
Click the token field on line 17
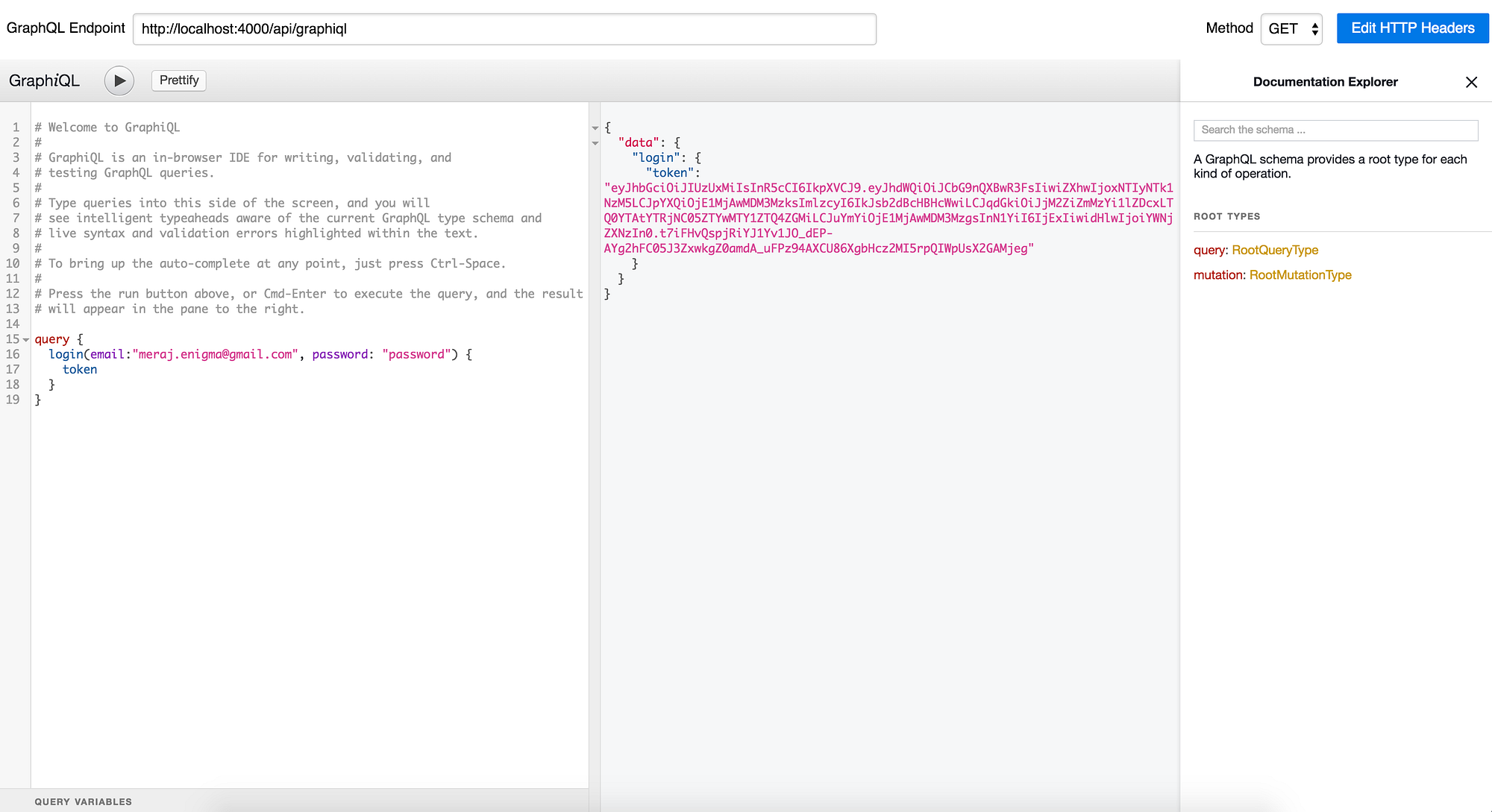(80, 370)
